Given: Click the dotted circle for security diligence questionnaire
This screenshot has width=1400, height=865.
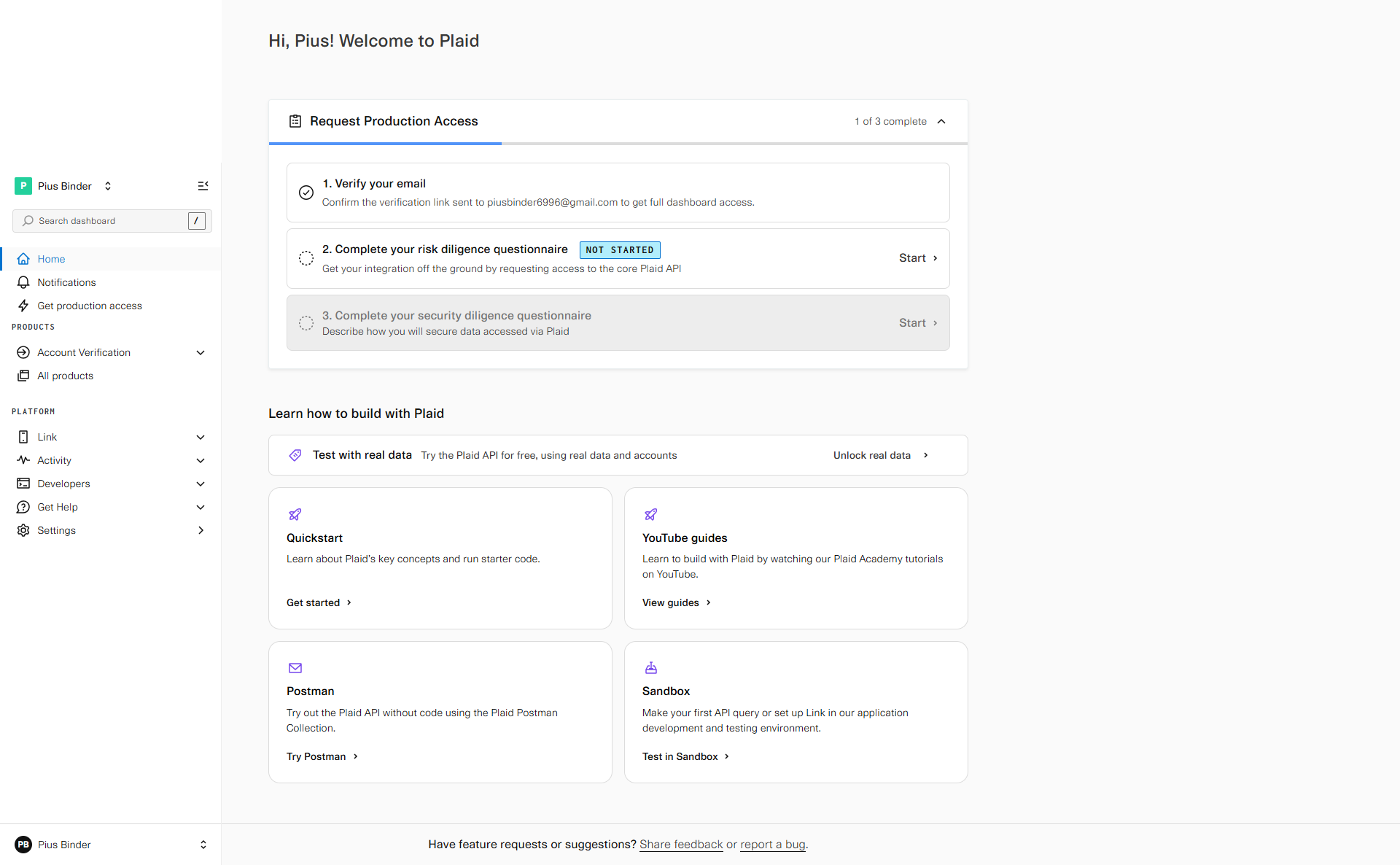Looking at the screenshot, I should 306,323.
